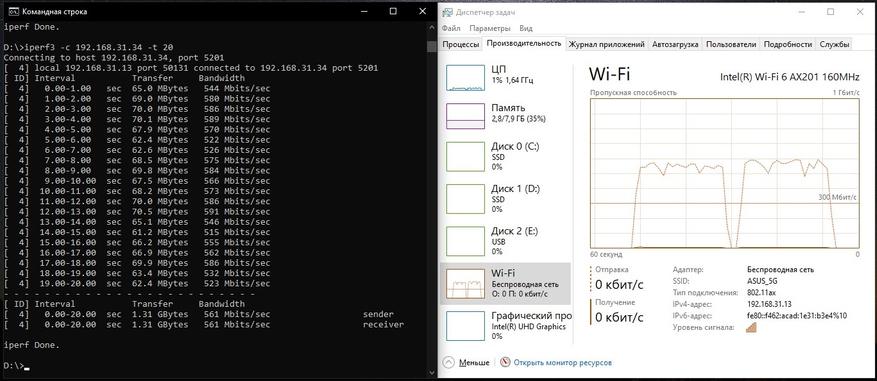Image resolution: width=877 pixels, height=381 pixels.
Task: Switch to the Процессы tab
Action: pyautogui.click(x=461, y=44)
